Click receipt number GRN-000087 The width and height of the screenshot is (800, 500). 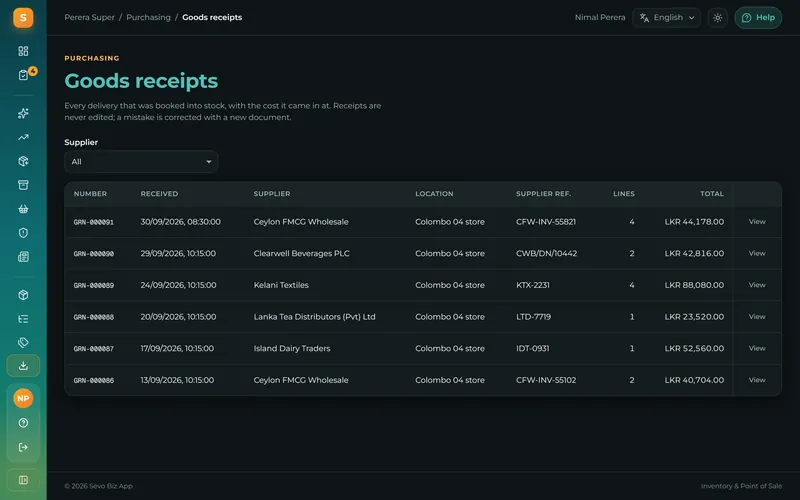(94, 349)
